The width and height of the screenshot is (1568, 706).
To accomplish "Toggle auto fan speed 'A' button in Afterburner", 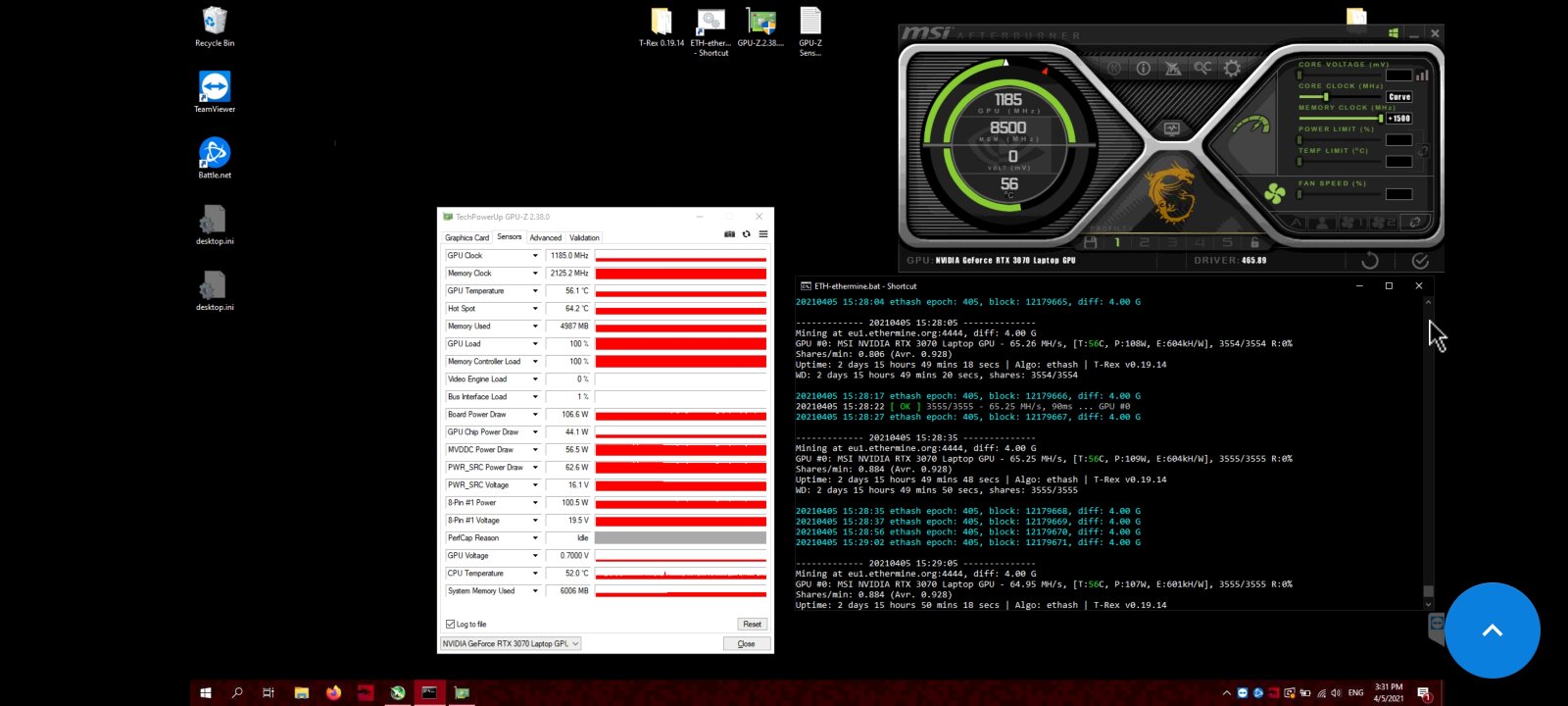I will pyautogui.click(x=1296, y=223).
